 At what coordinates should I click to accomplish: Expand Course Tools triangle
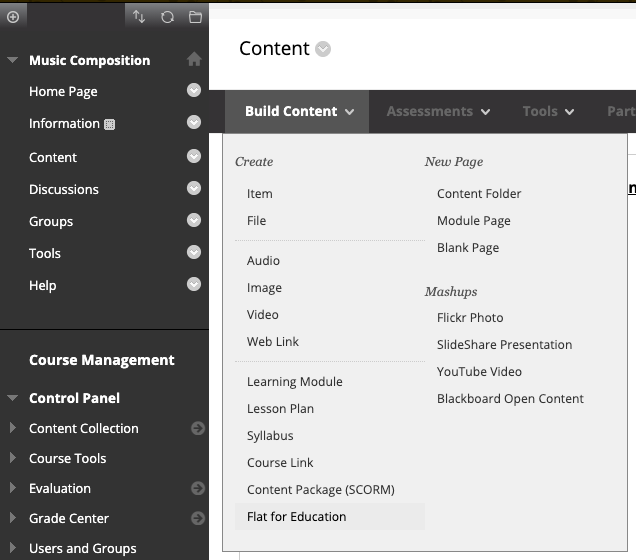pyautogui.click(x=13, y=458)
